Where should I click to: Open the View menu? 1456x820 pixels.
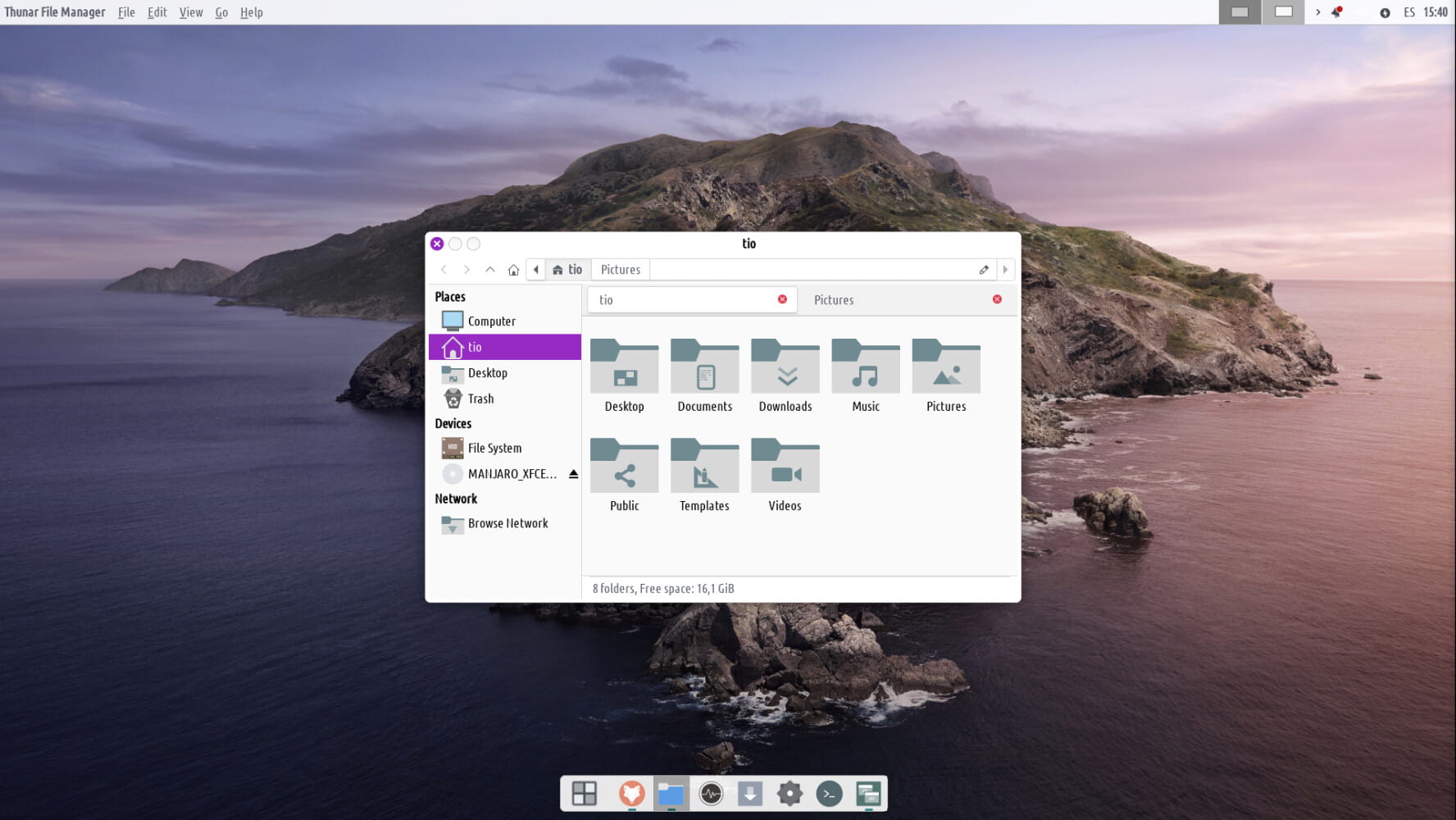tap(190, 12)
